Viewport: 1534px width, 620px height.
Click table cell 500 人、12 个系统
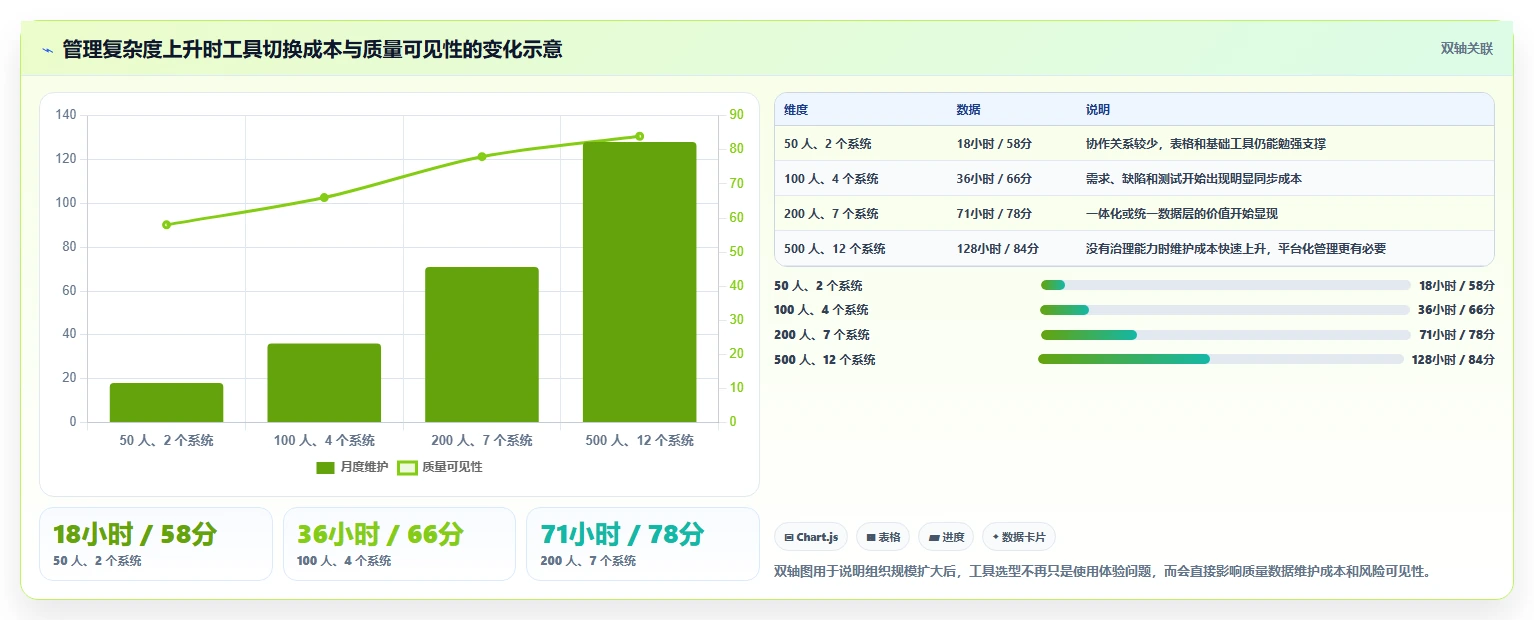[835, 249]
